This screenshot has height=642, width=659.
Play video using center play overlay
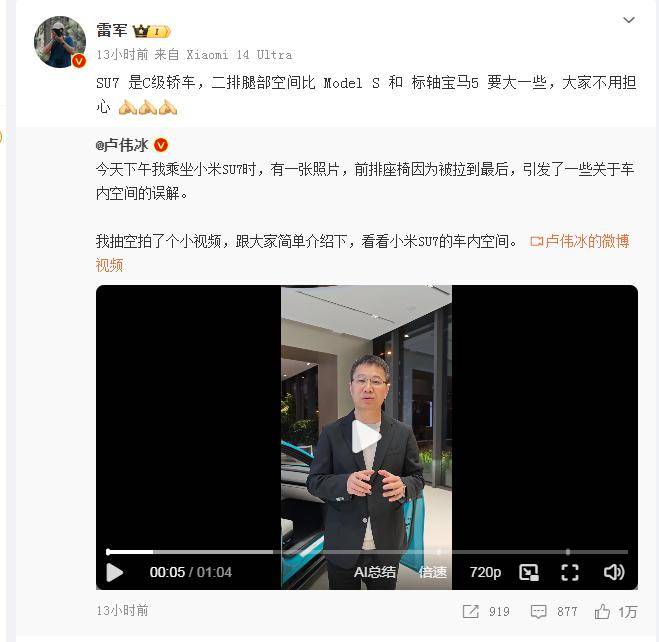366,437
